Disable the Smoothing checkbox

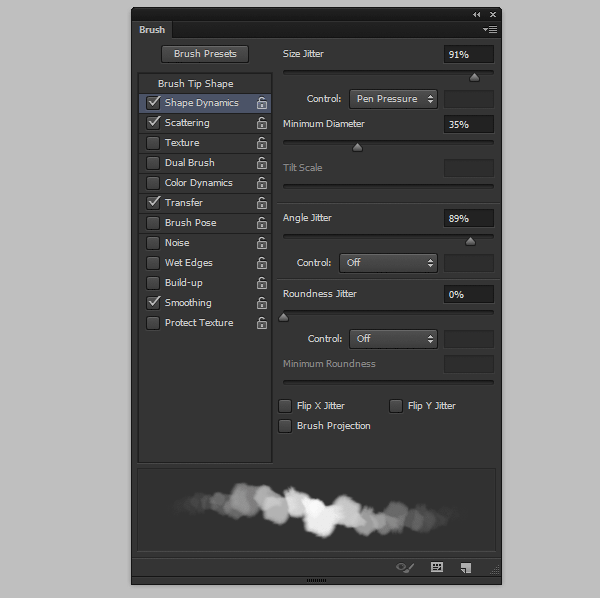(x=153, y=302)
